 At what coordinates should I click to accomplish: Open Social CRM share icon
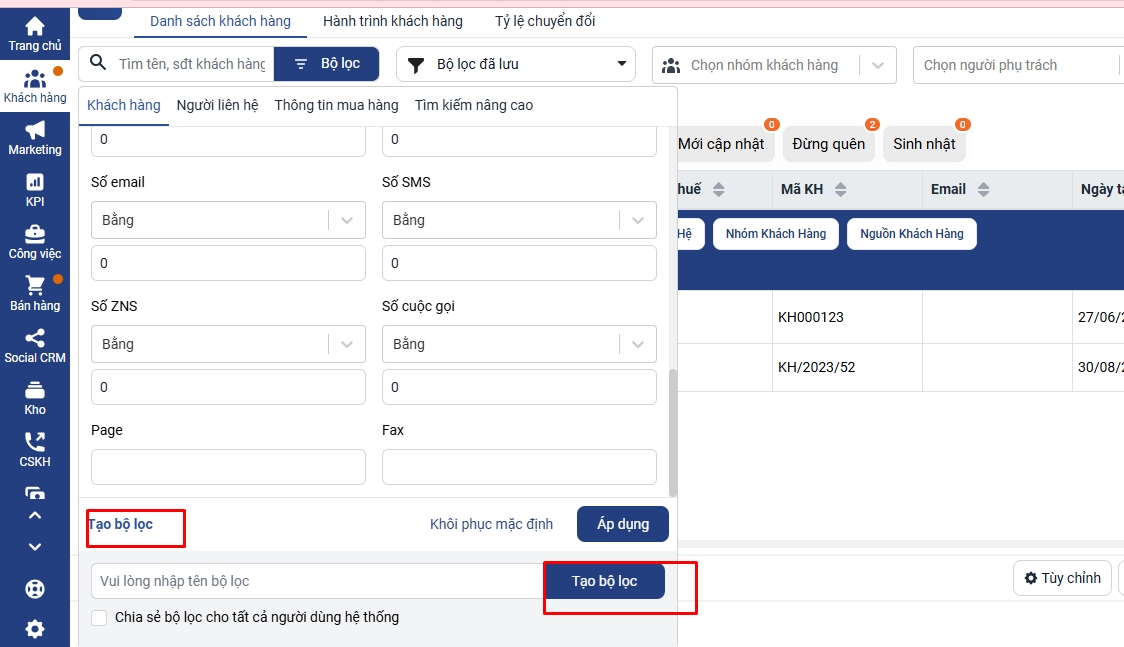[35, 339]
